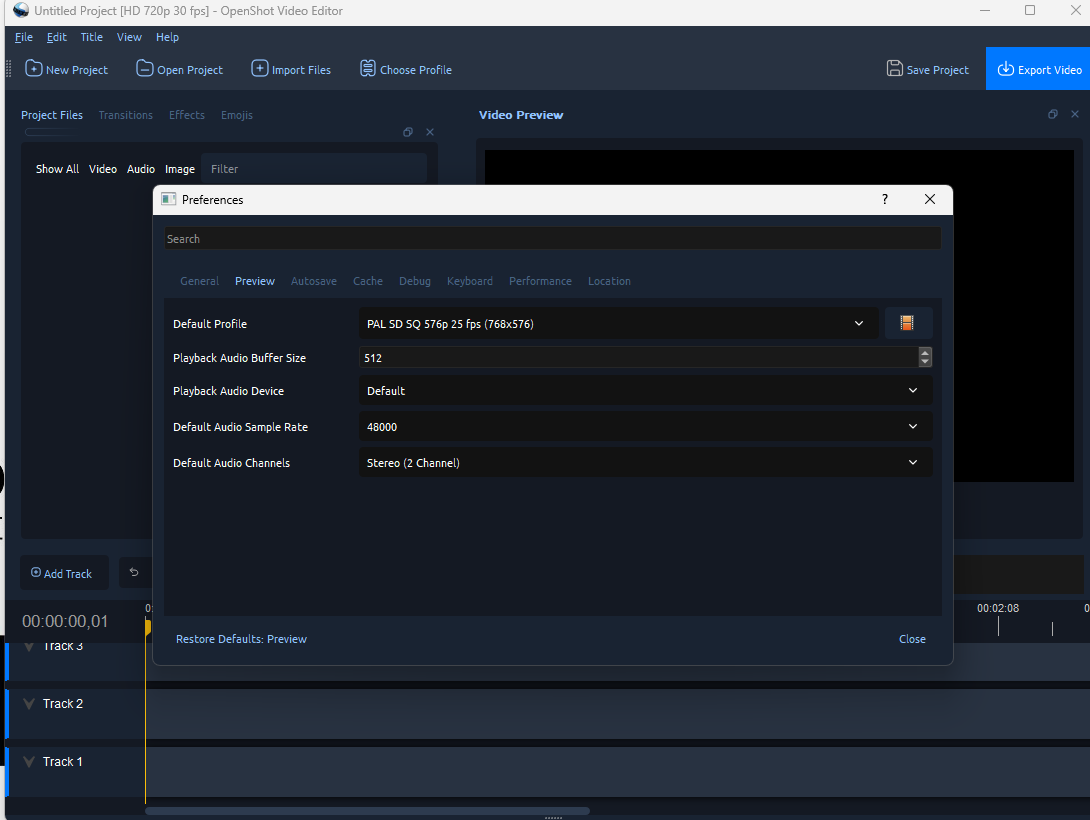This screenshot has width=1090, height=820.
Task: Open the profile chooser film icon button
Action: click(x=908, y=323)
